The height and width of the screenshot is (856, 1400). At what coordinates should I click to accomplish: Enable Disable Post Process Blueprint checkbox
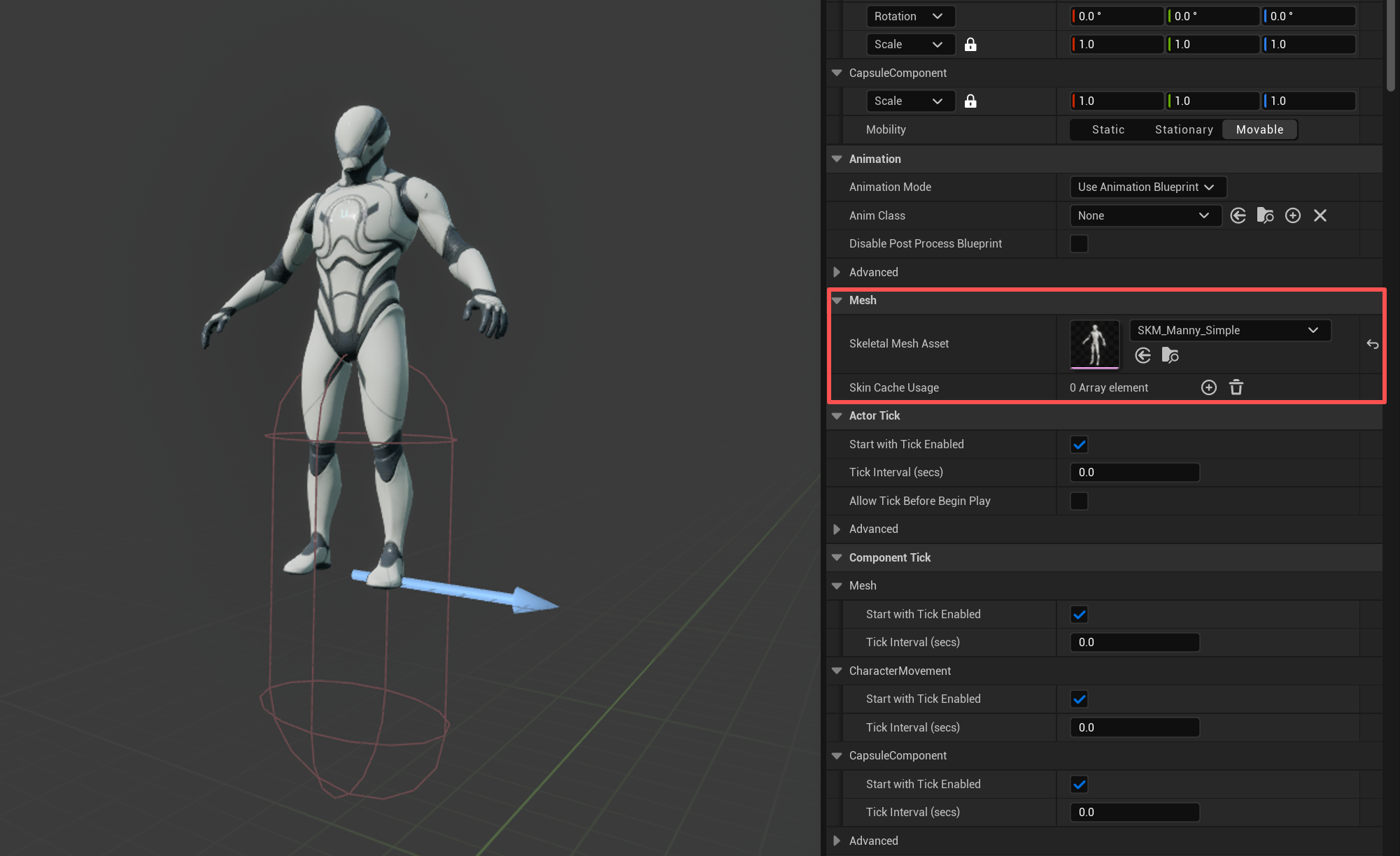coord(1079,244)
